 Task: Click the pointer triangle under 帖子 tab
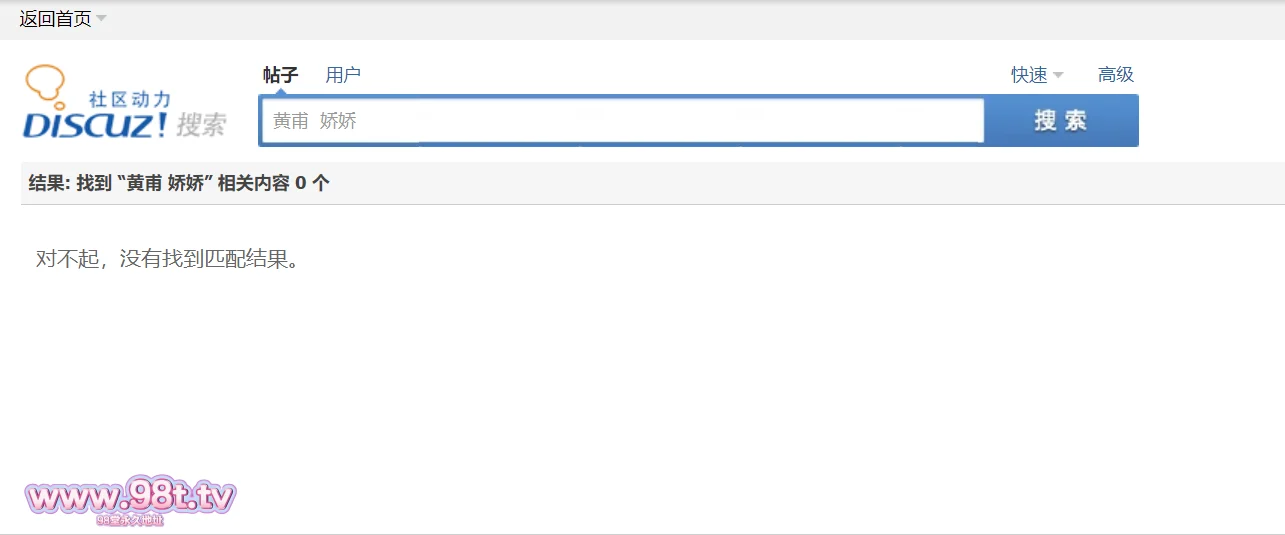click(x=280, y=92)
